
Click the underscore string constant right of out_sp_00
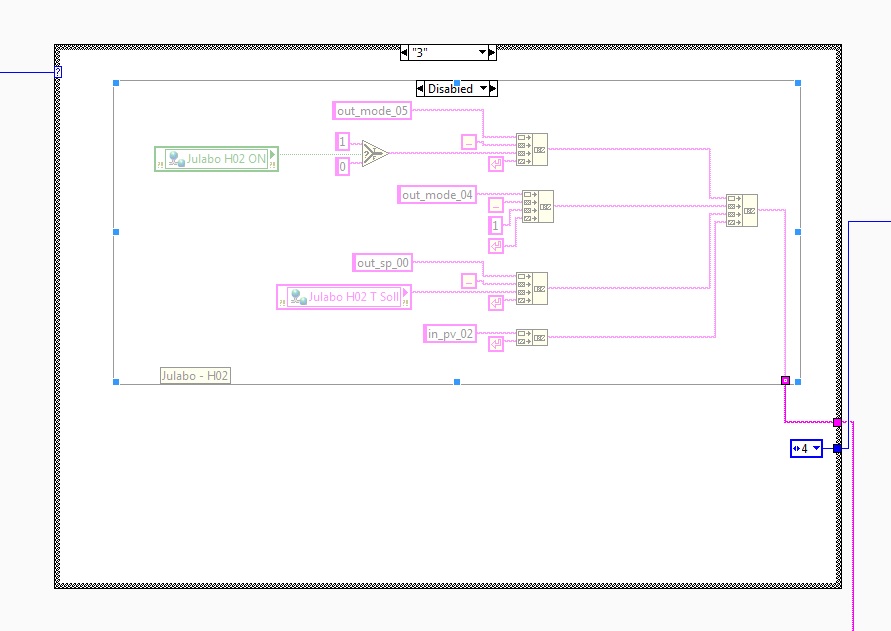469,281
